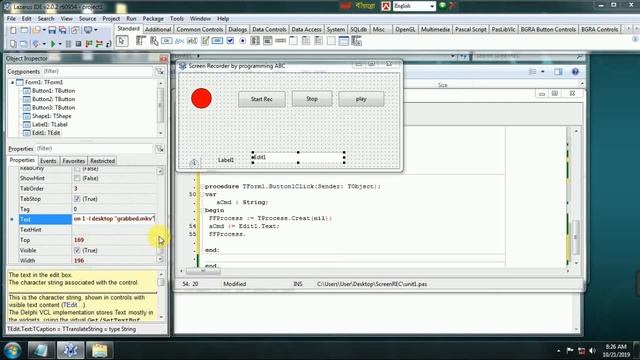Image resolution: width=640 pixels, height=360 pixels.
Task: Click the properties list scroll down arrow
Action: pyautogui.click(x=160, y=259)
